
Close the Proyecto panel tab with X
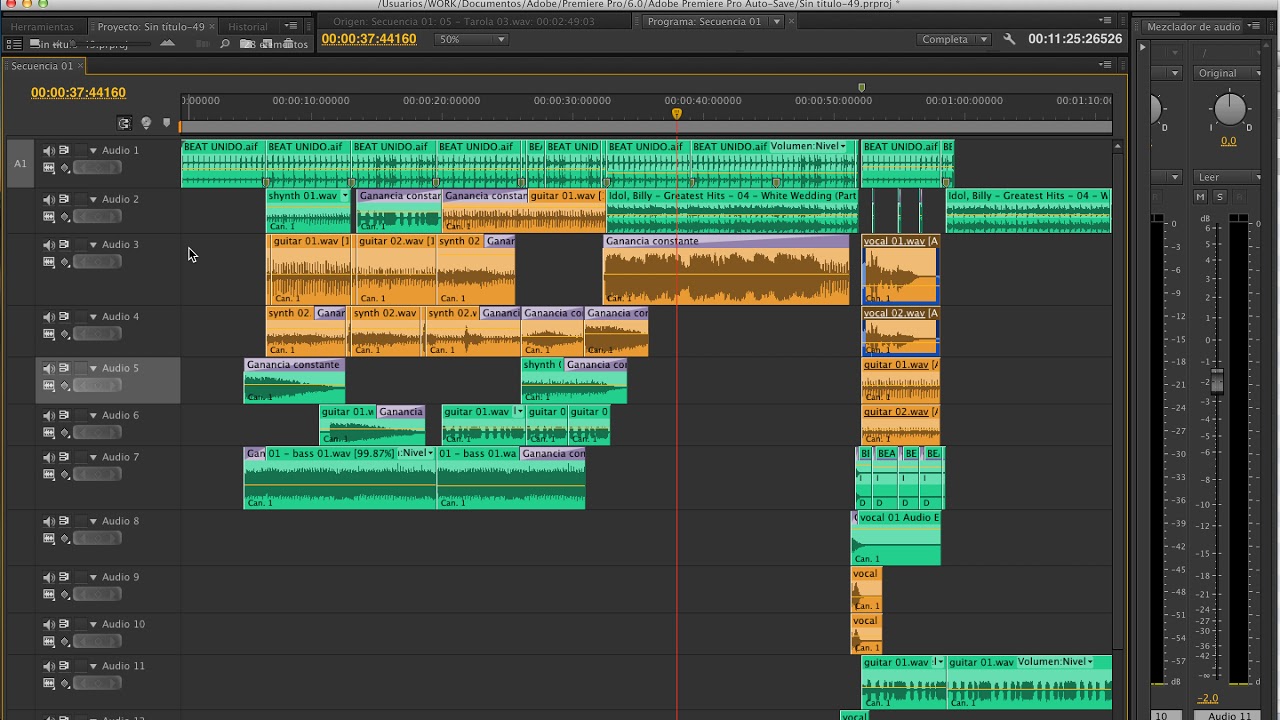point(212,27)
